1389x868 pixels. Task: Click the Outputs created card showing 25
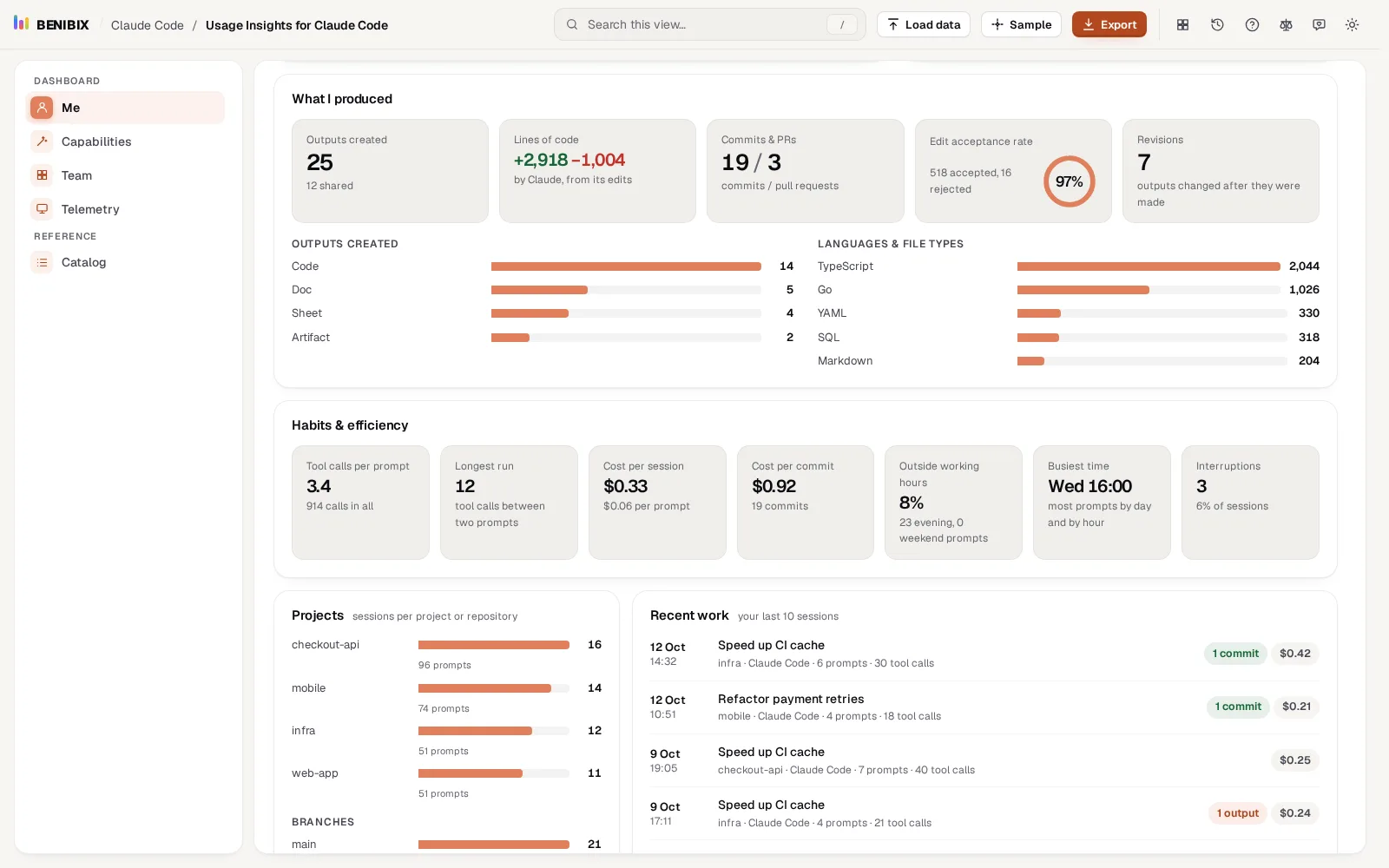[390, 171]
